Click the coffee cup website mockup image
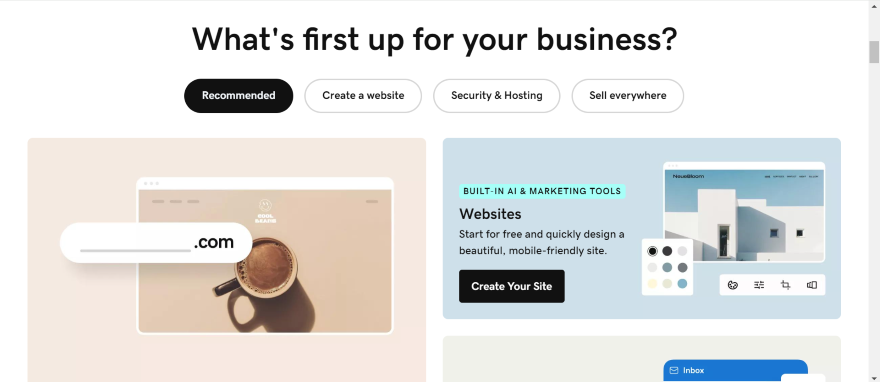The height and width of the screenshot is (382, 880). 265,256
